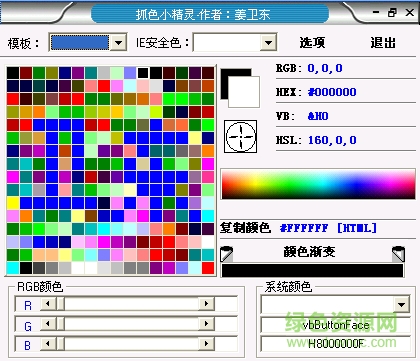The height and width of the screenshot is (361, 420).
Task: Minimize the 抓色小精灵 window
Action: tap(376, 13)
